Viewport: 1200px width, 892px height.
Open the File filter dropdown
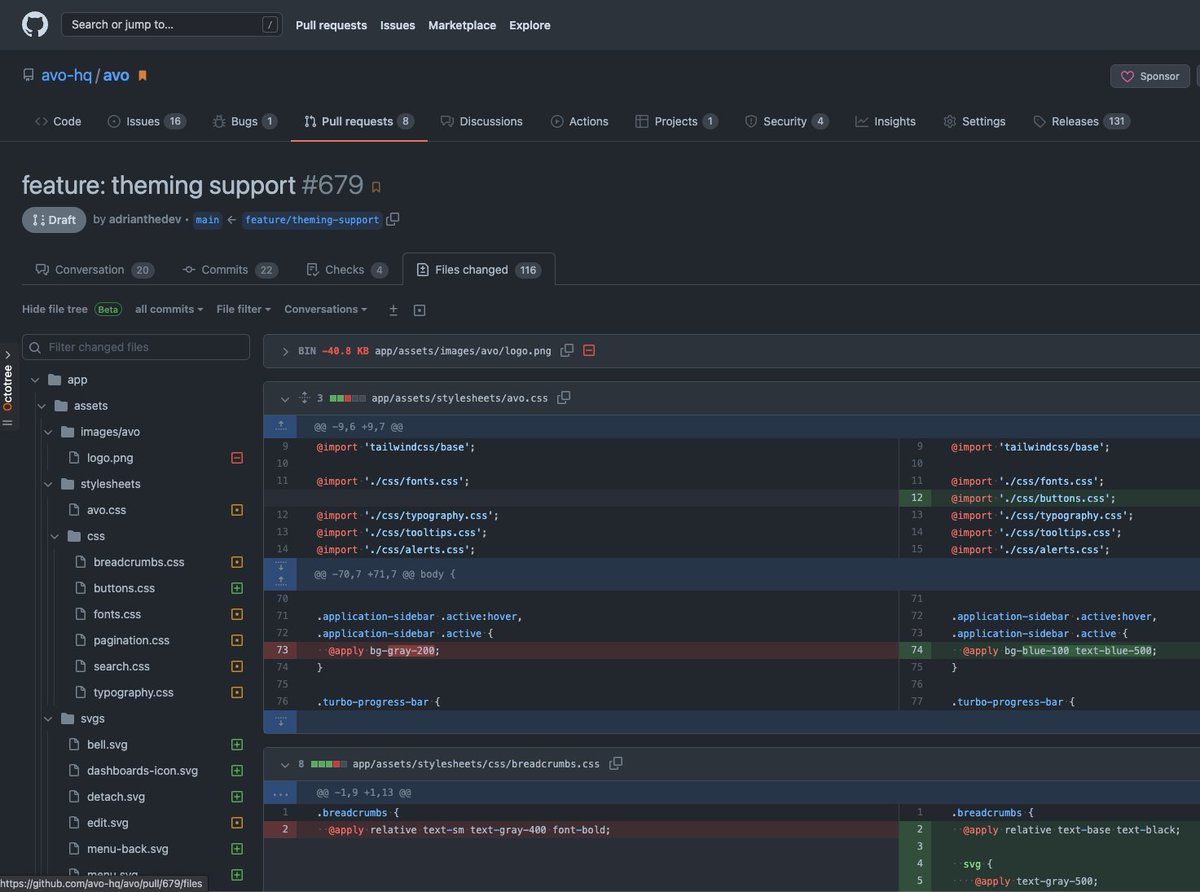(x=243, y=309)
